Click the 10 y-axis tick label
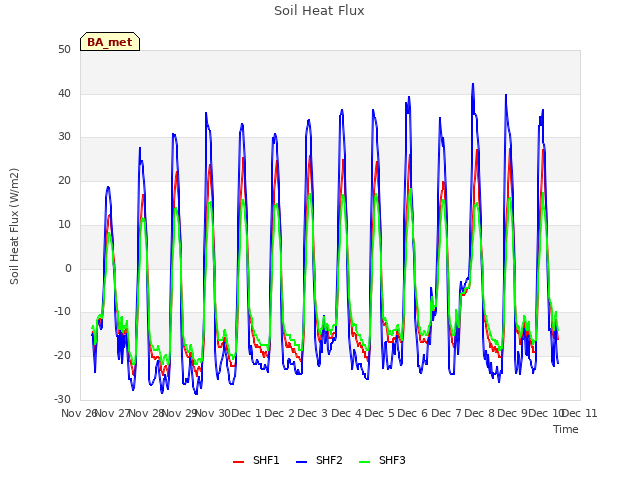 point(64,224)
